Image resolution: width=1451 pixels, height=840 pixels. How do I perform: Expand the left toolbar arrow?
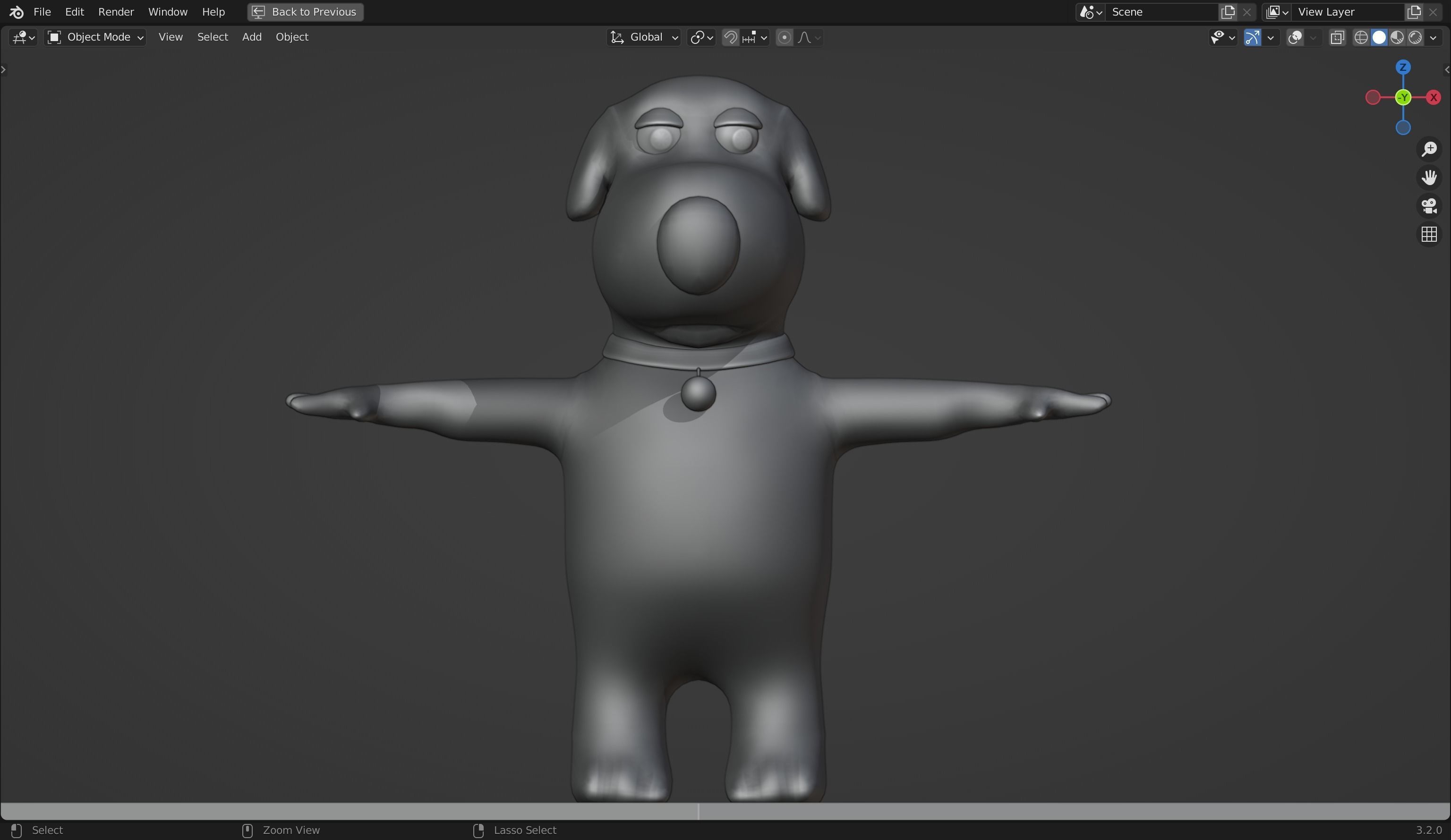point(3,70)
